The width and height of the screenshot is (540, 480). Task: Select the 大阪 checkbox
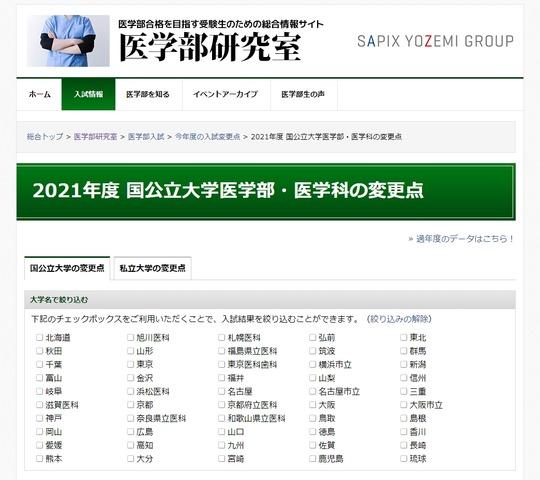coord(312,404)
